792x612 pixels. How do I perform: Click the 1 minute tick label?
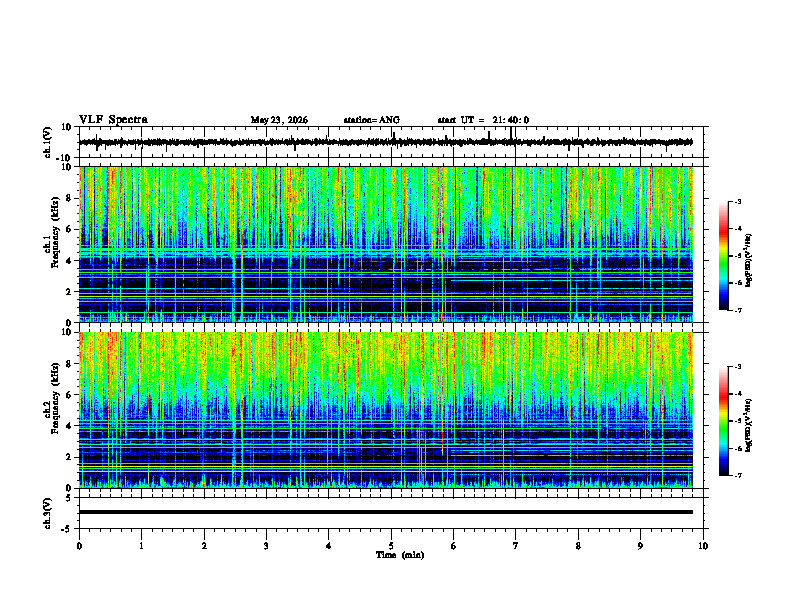[x=141, y=546]
